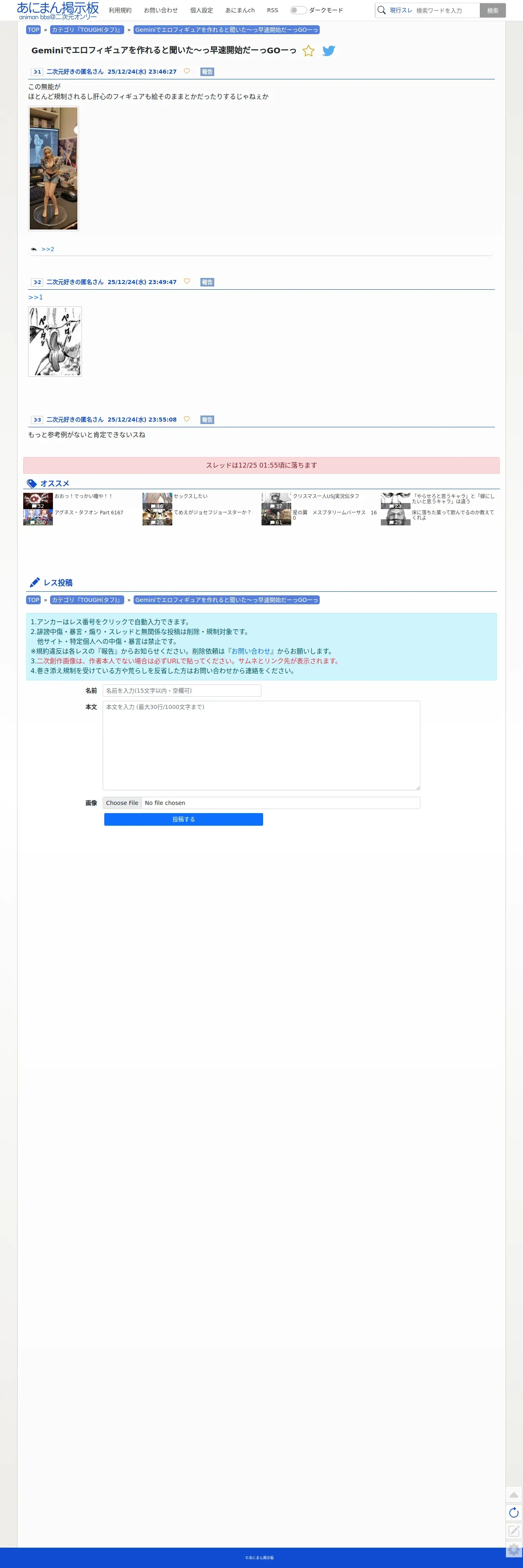The image size is (523, 1568).
Task: Select the 現行スレ search scope
Action: (x=400, y=10)
